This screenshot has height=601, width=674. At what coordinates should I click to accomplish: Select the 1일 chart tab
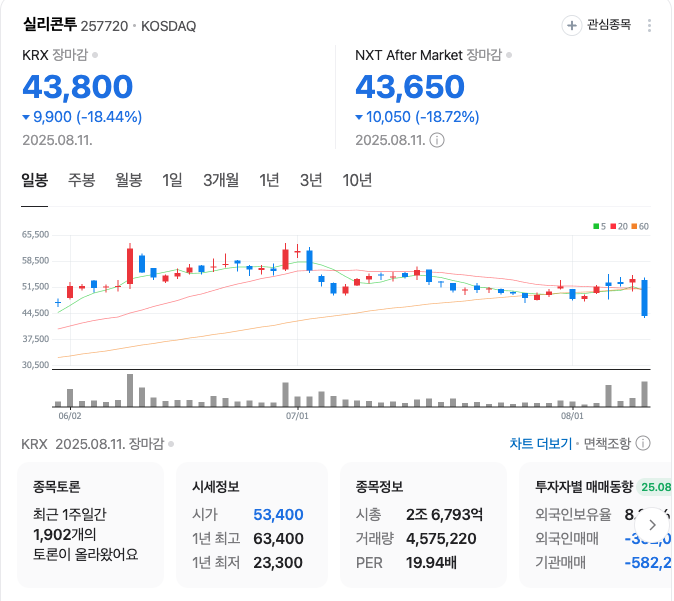point(172,180)
